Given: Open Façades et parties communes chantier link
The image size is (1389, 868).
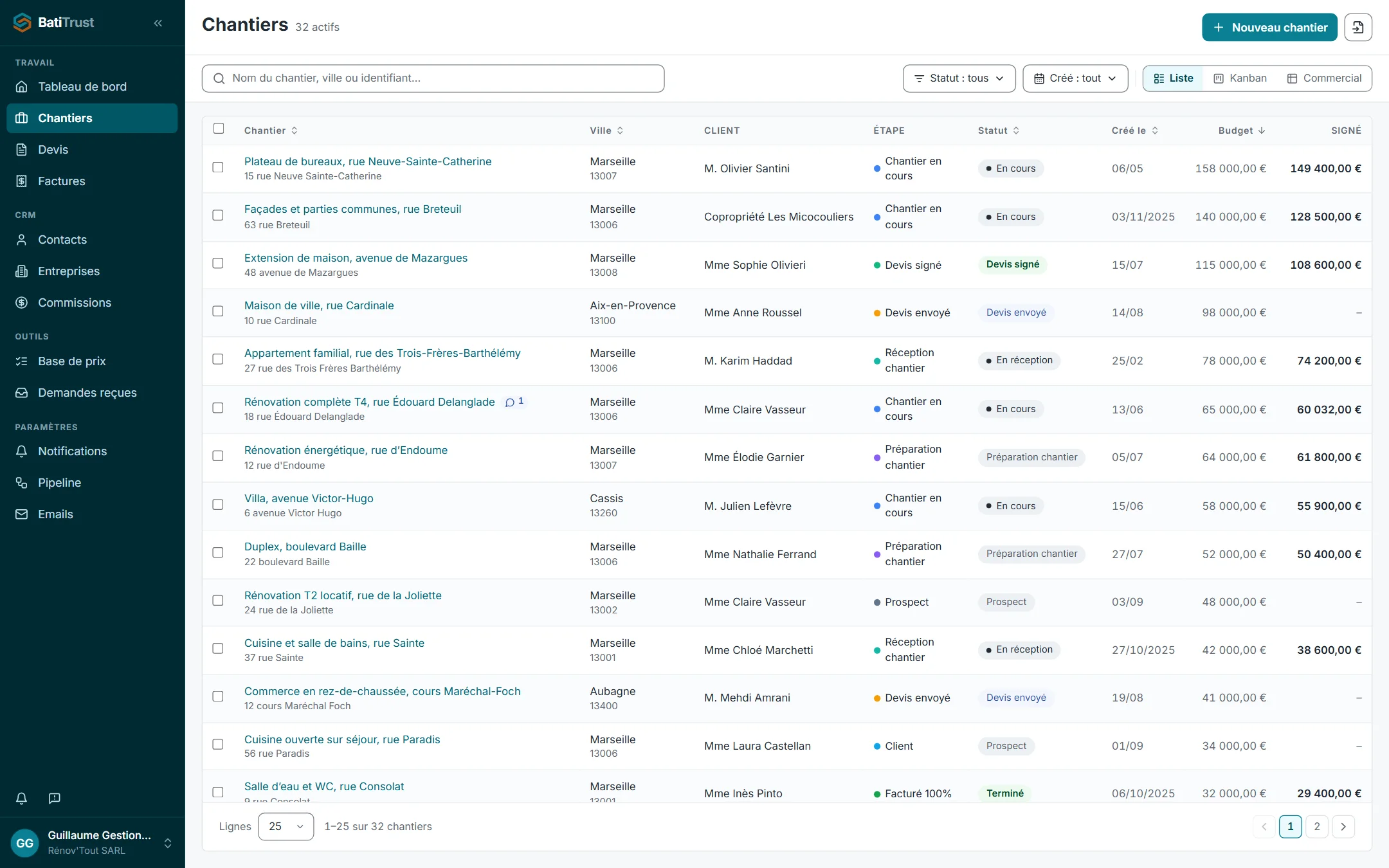Looking at the screenshot, I should [352, 210].
